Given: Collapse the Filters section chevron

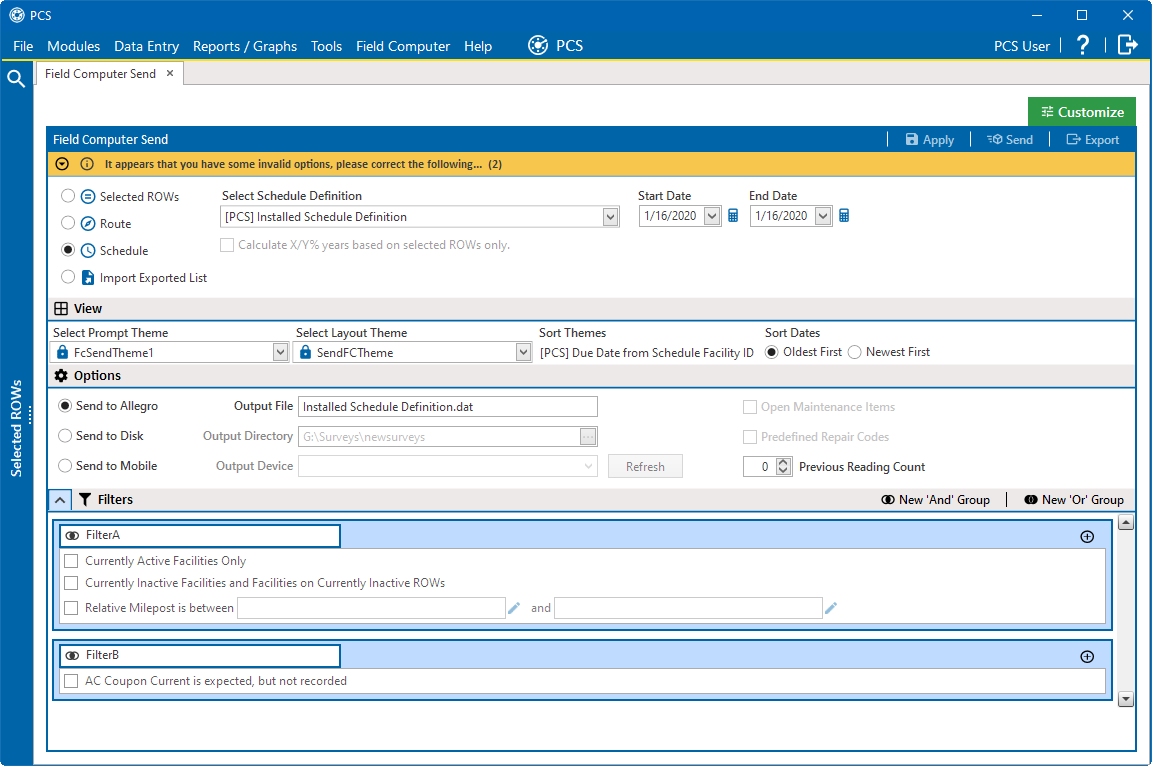Looking at the screenshot, I should tap(60, 499).
